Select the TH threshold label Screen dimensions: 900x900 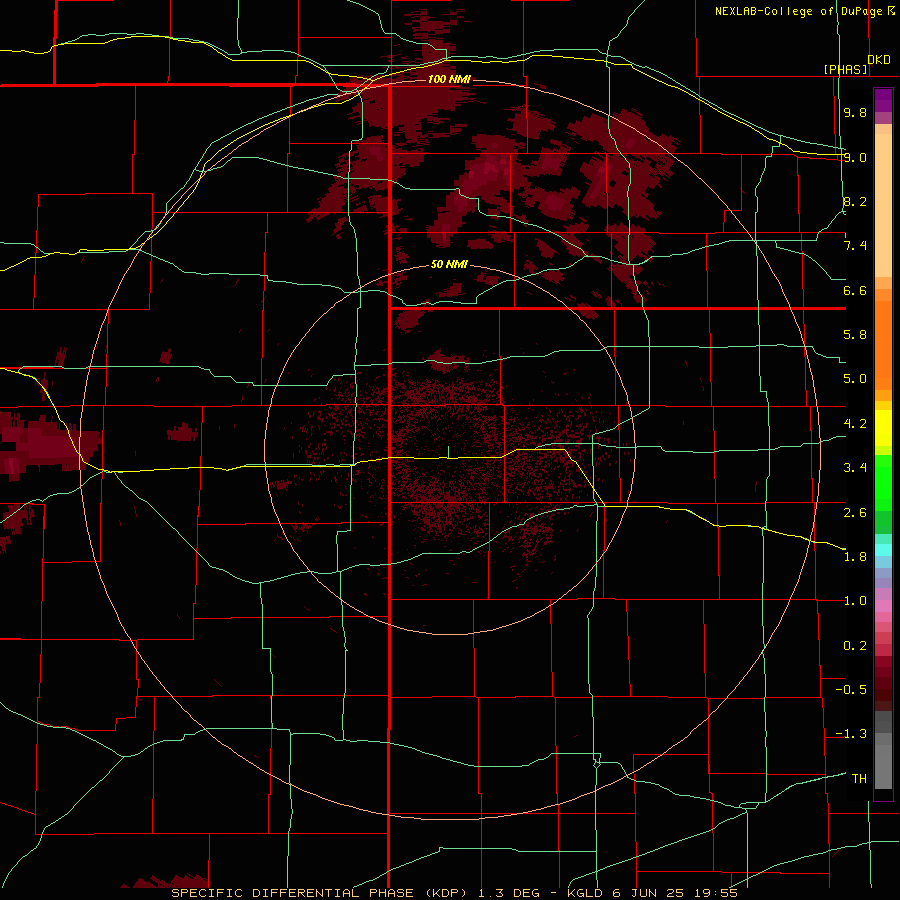859,779
